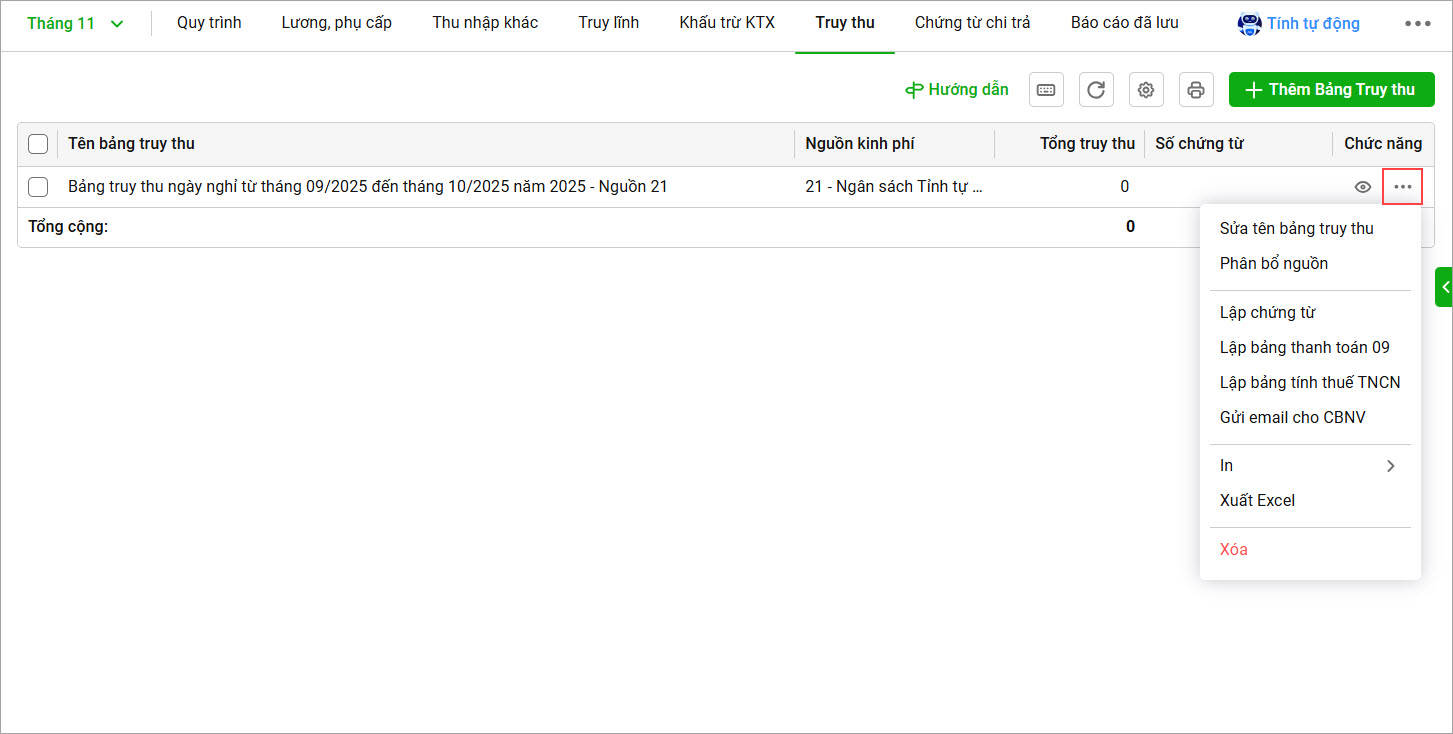The height and width of the screenshot is (734, 1453).
Task: Check the Bảng truy thu row checkbox
Action: 38,187
